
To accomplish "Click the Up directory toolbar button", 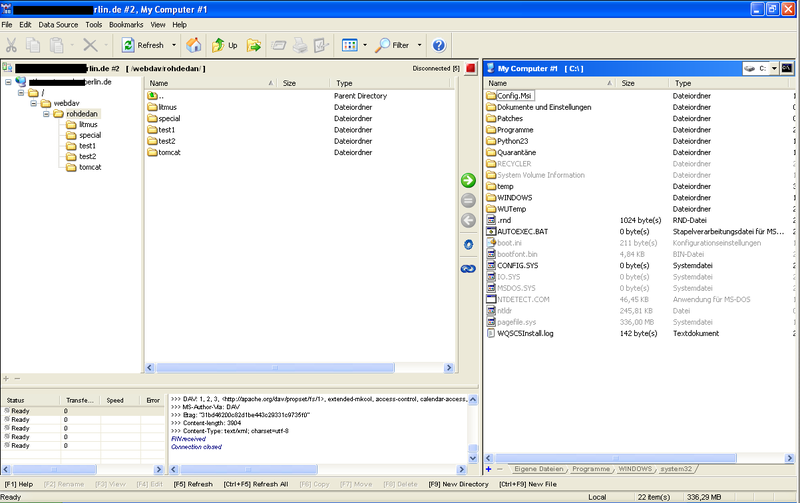I will tap(224, 45).
